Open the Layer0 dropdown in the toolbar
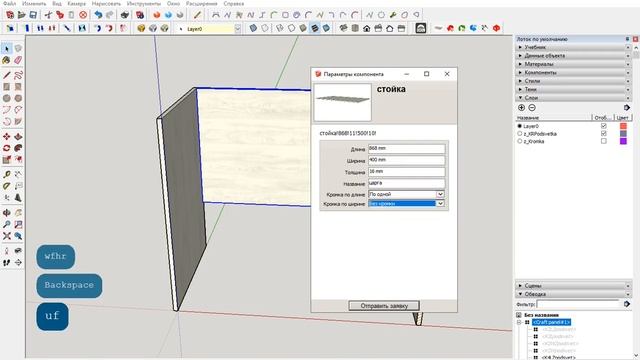The image size is (640, 360). [238, 29]
